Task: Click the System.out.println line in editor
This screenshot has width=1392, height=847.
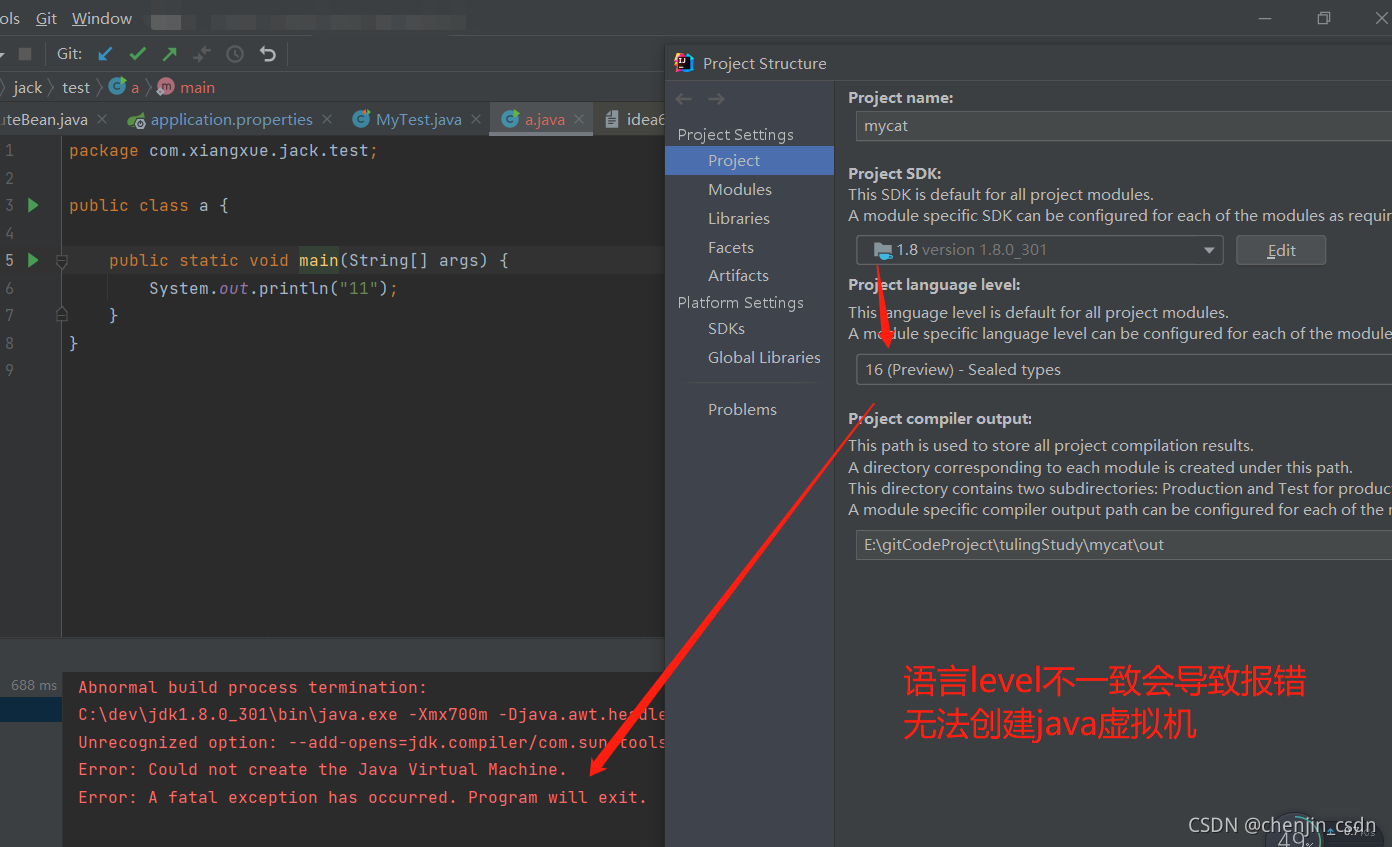Action: pyautogui.click(x=273, y=288)
